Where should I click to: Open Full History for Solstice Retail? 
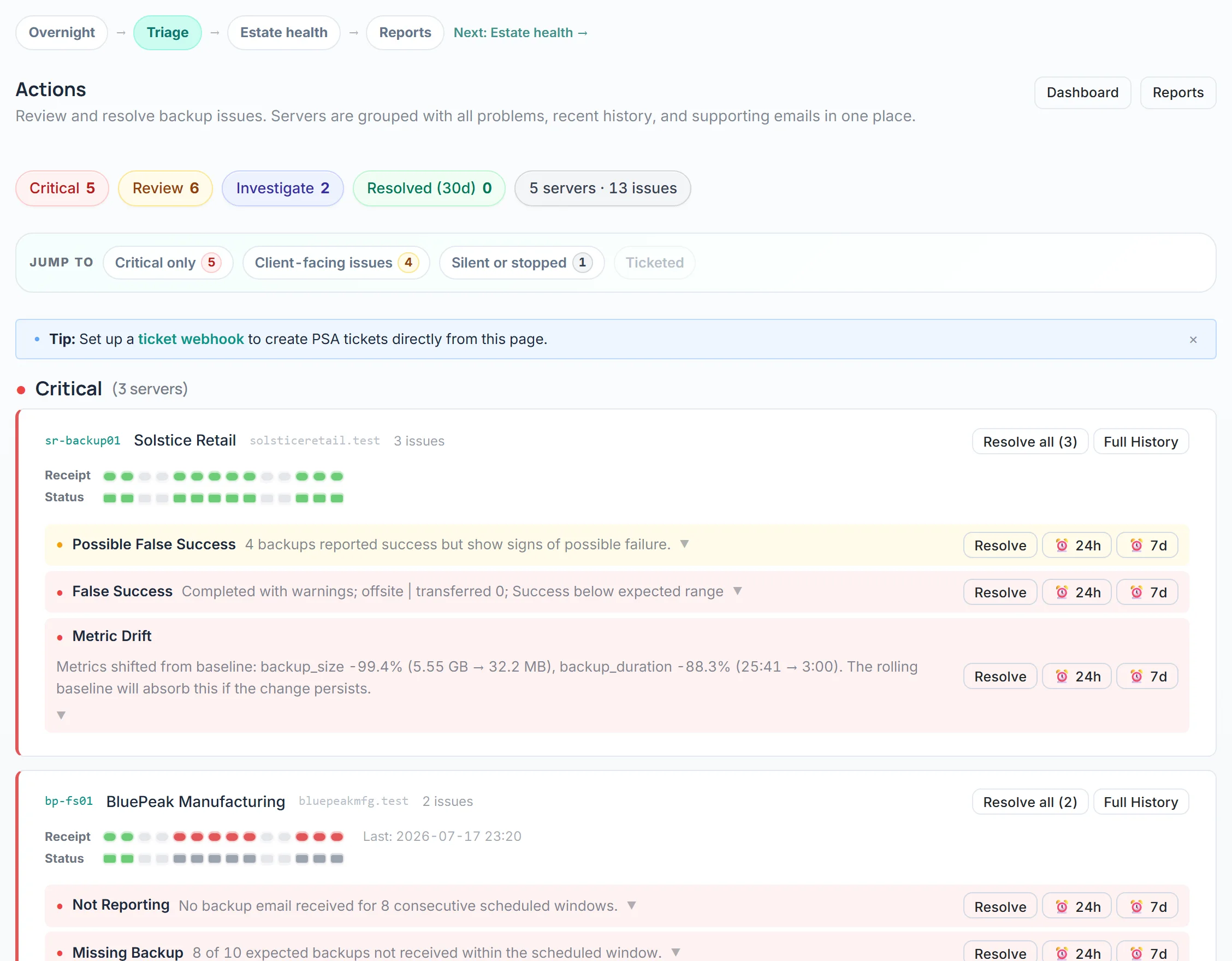tap(1141, 442)
